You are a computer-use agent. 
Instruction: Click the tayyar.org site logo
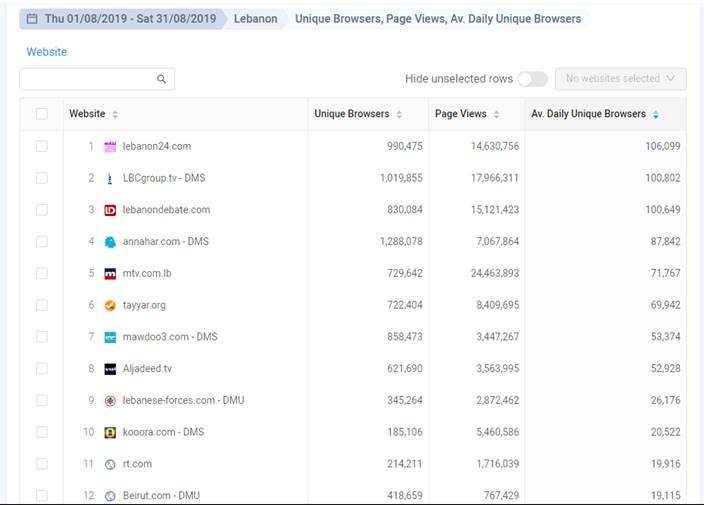pos(110,305)
